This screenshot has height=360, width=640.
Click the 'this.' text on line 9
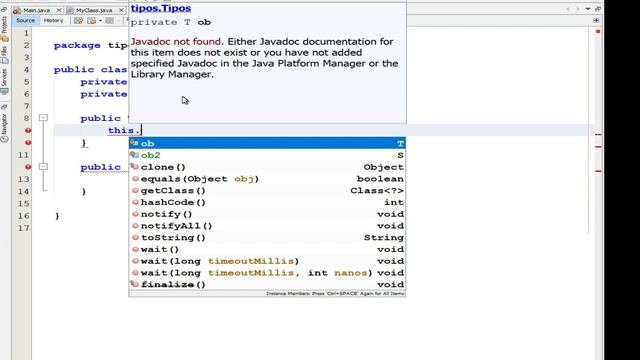[x=124, y=130]
